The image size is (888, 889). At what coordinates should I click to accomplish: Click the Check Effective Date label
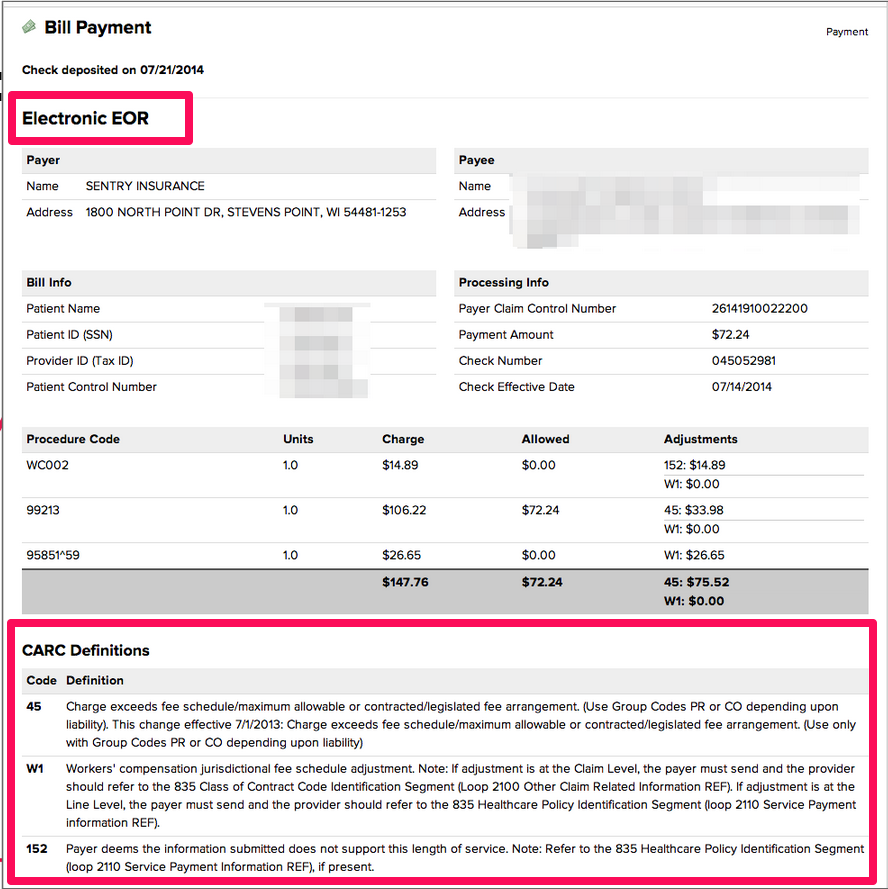pos(517,387)
